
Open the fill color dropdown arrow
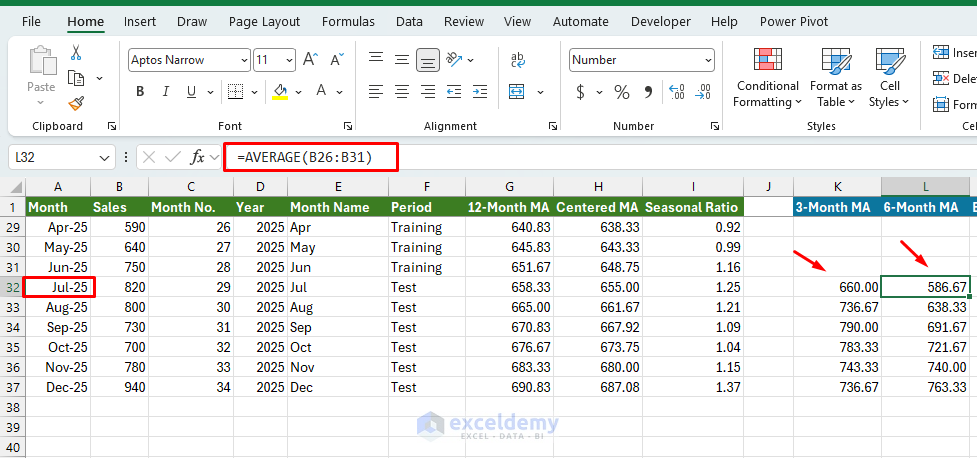tap(298, 92)
